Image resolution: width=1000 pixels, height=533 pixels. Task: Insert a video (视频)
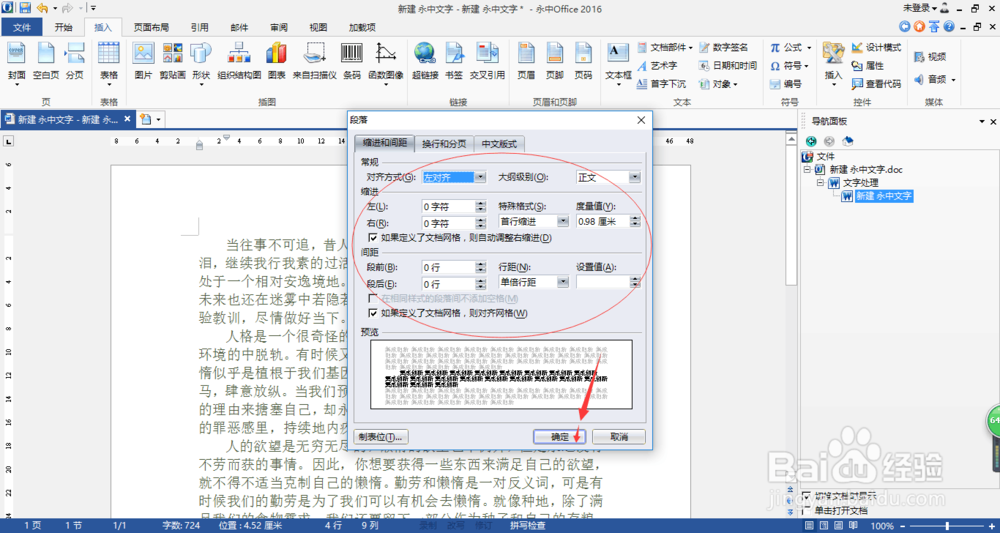click(930, 57)
